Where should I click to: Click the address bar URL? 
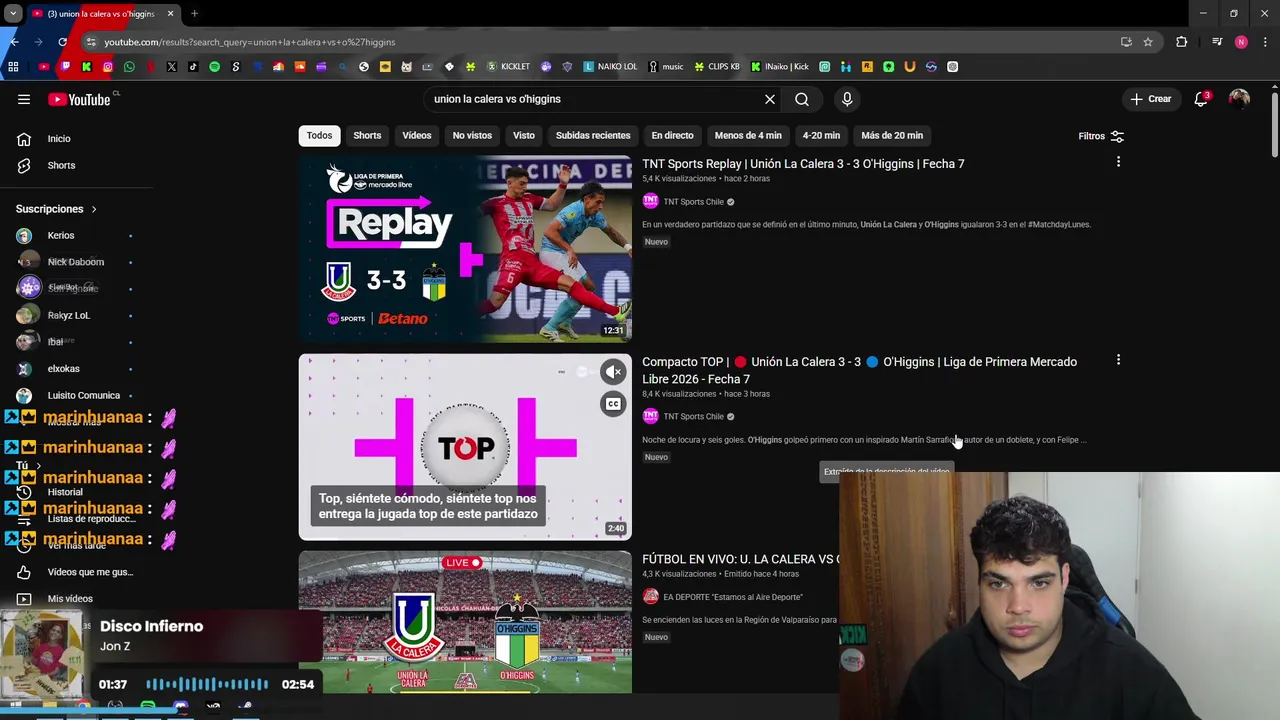point(250,42)
